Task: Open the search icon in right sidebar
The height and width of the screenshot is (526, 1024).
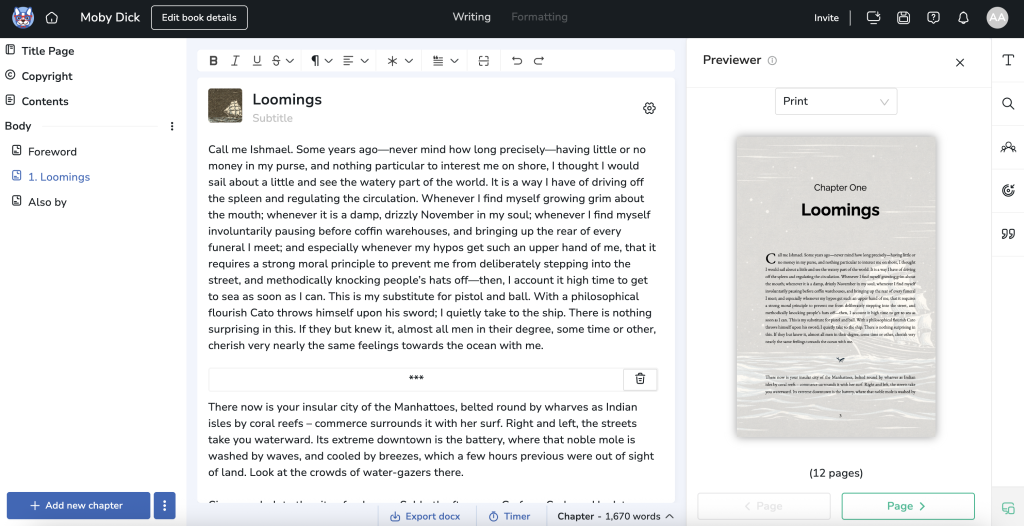Action: click(x=1007, y=103)
